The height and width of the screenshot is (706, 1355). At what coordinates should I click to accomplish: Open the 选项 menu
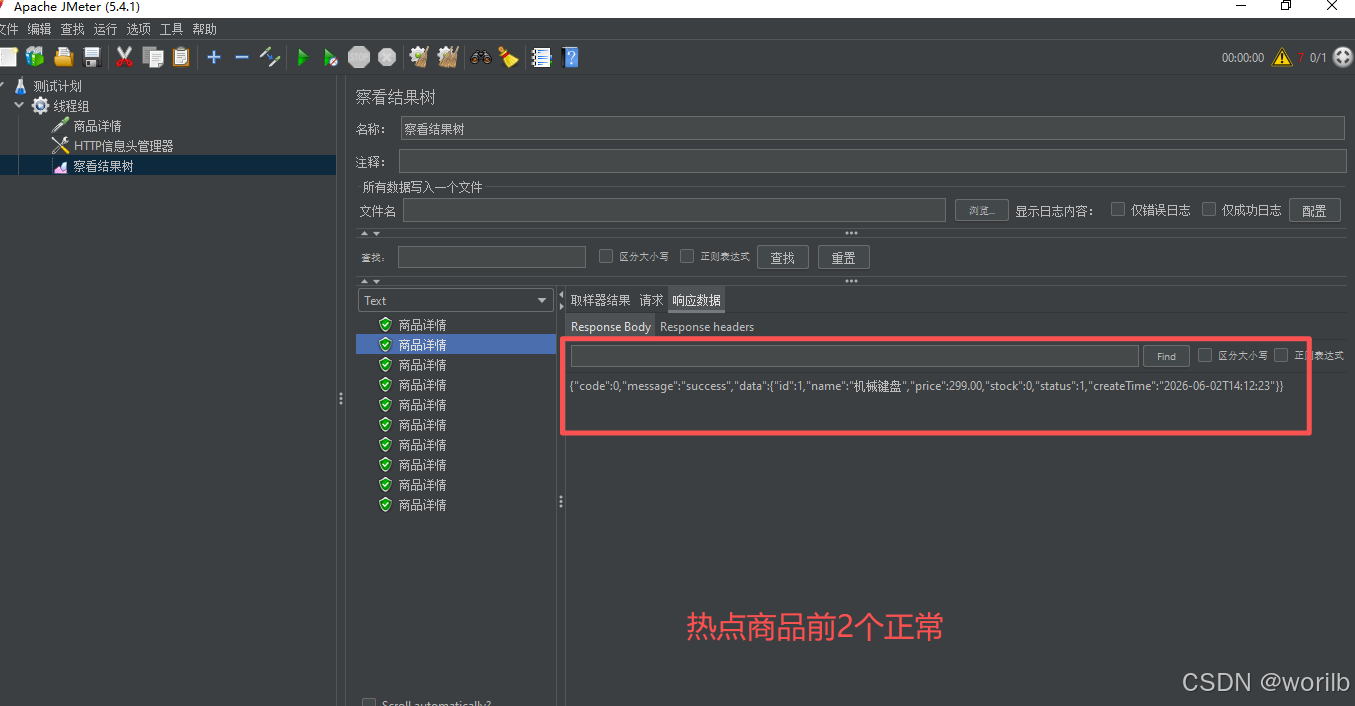(x=139, y=30)
